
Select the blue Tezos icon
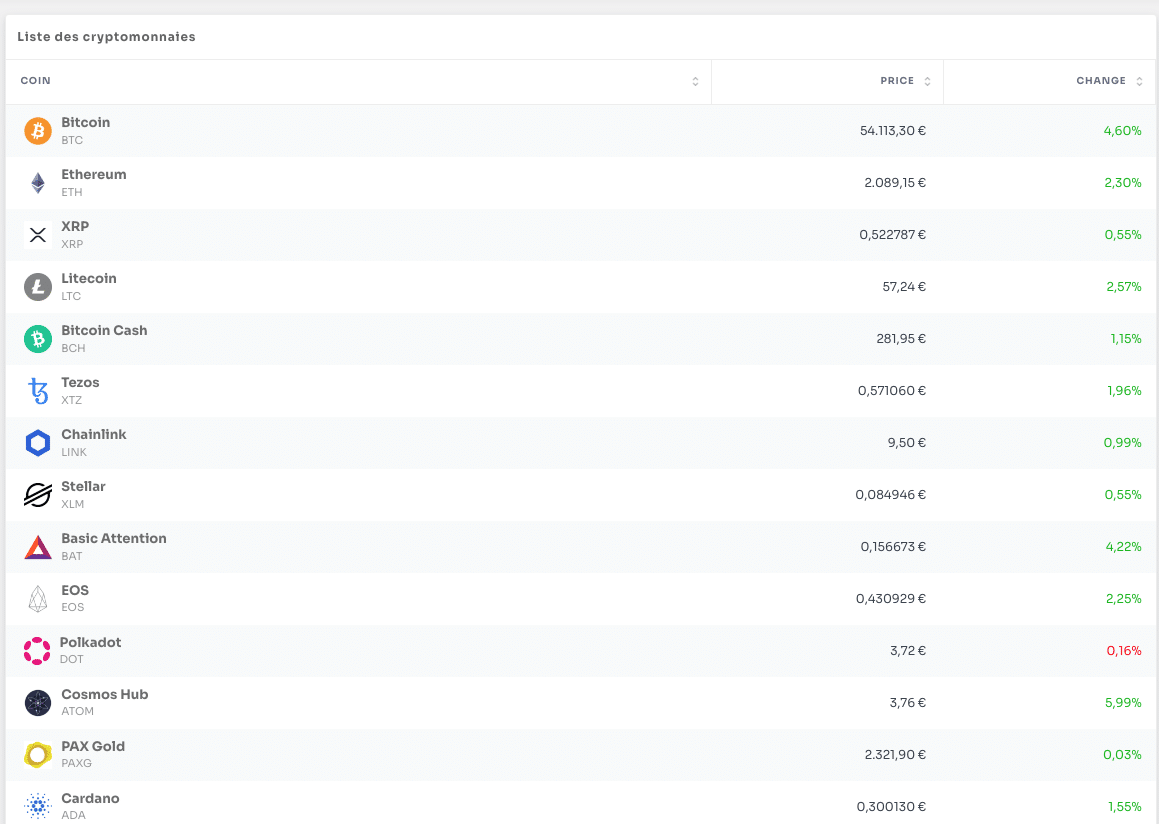(x=38, y=391)
